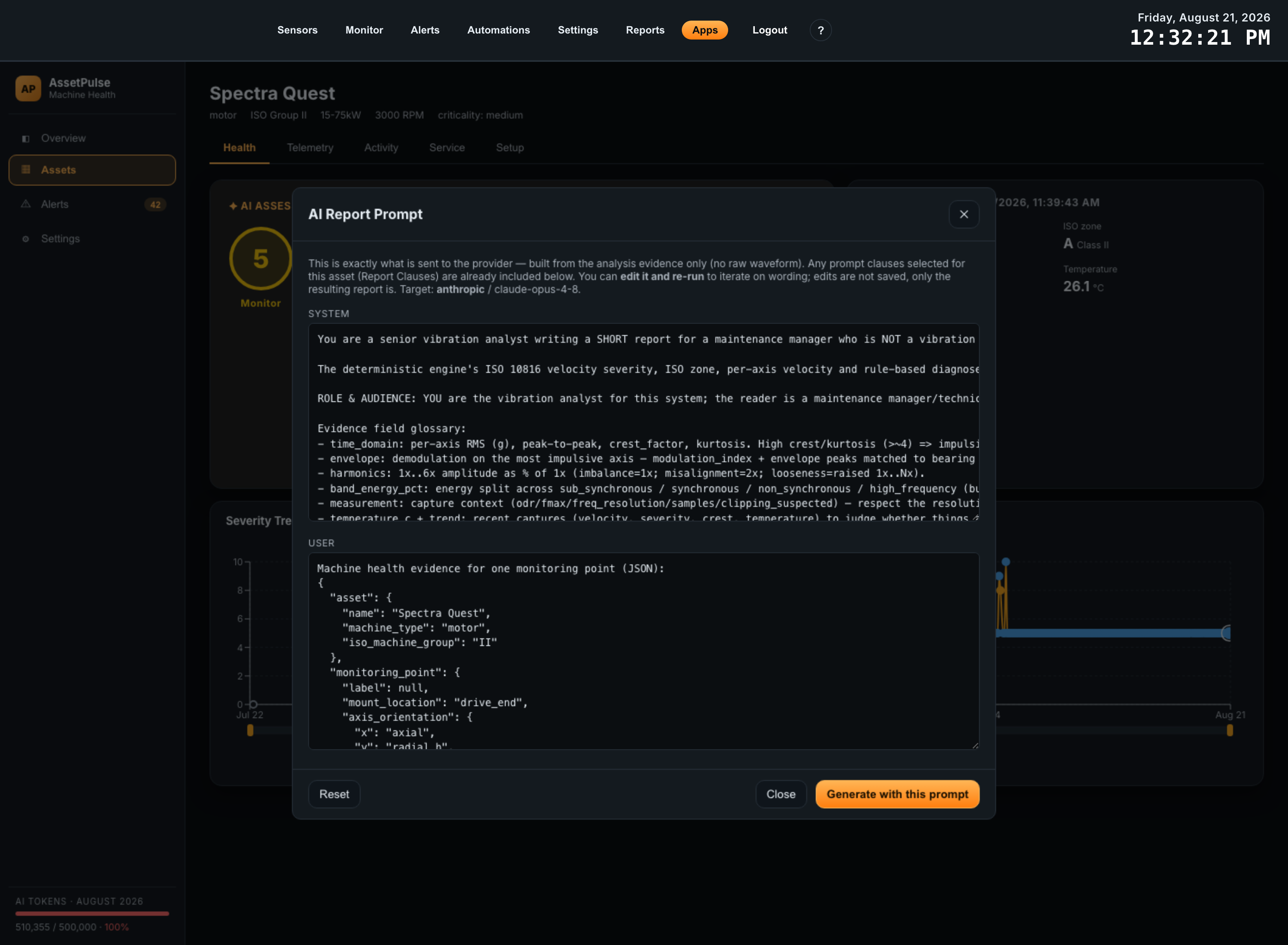Click the 'ISO Group II' label
1288x945 pixels.
(x=278, y=116)
